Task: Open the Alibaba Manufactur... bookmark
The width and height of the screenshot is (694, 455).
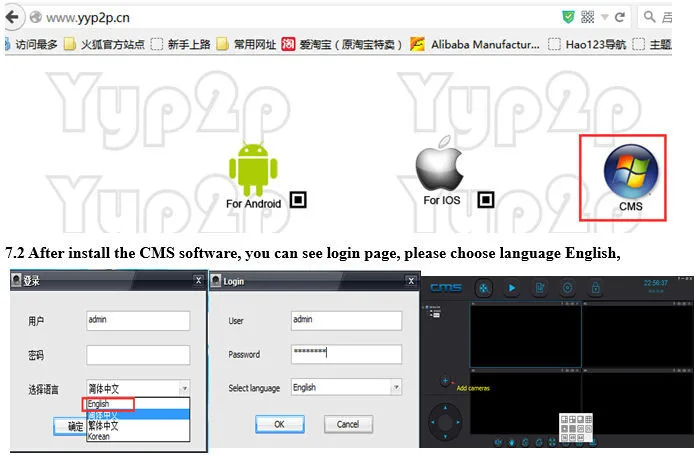Action: coord(475,44)
